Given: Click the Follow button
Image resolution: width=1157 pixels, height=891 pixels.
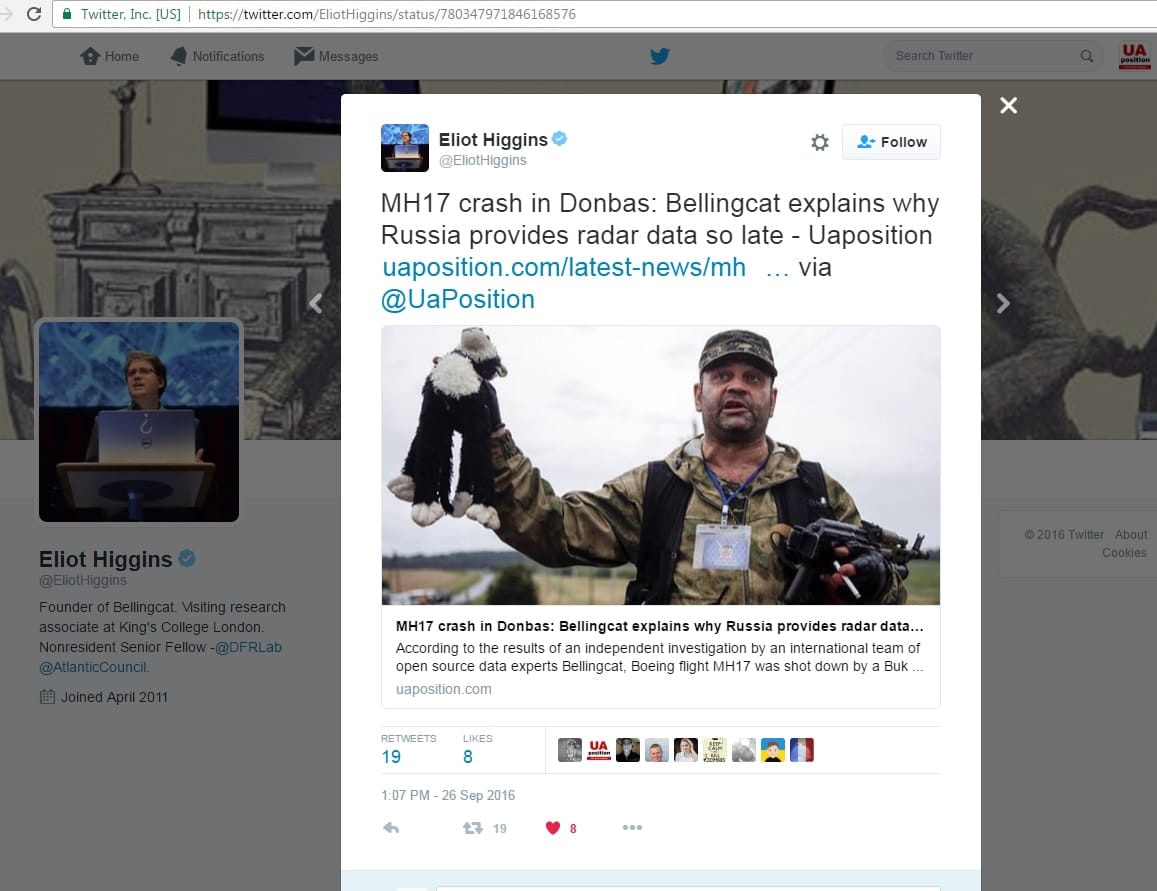Looking at the screenshot, I should (x=891, y=142).
